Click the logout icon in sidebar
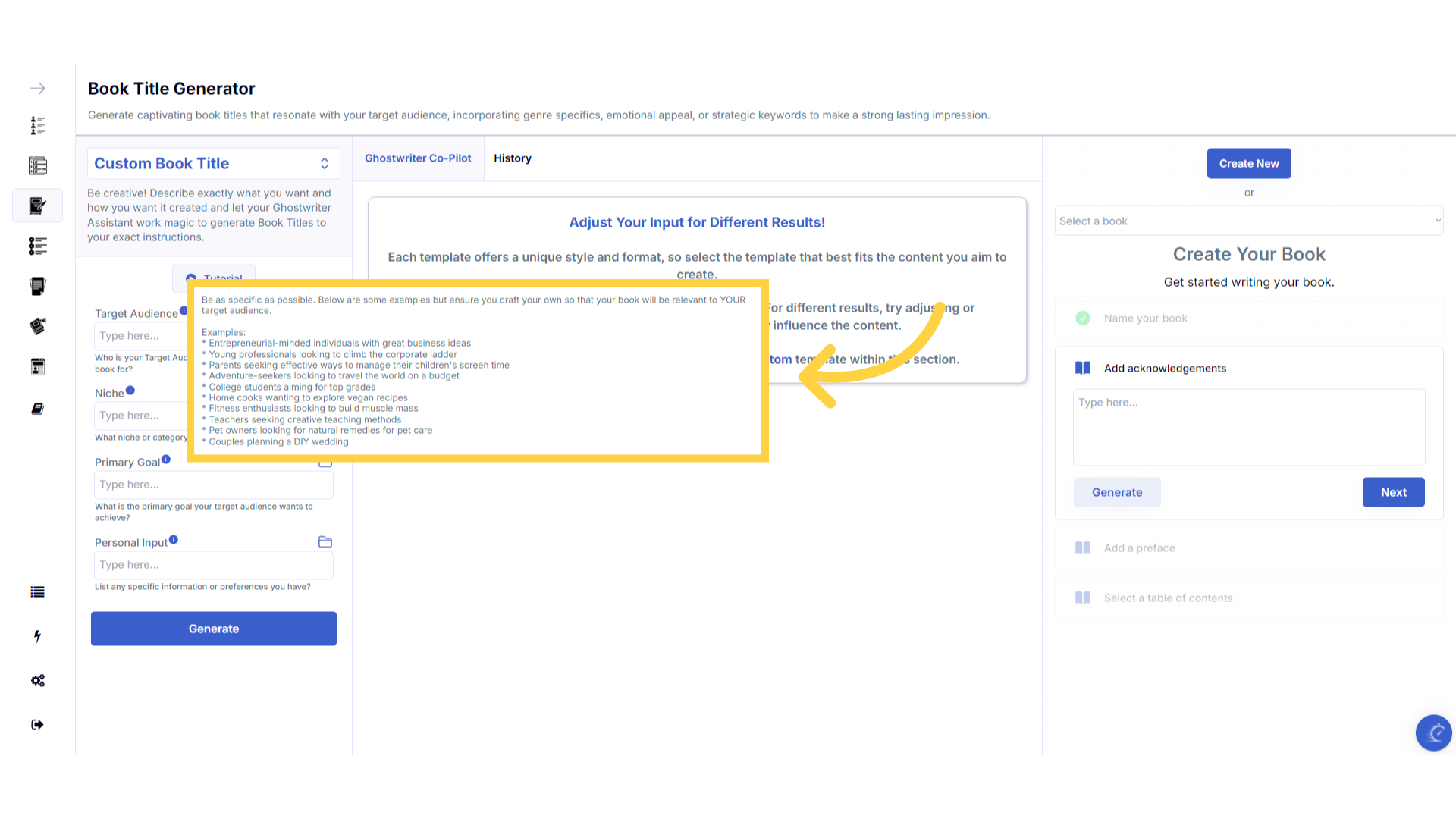The height and width of the screenshot is (819, 1456). tap(37, 725)
